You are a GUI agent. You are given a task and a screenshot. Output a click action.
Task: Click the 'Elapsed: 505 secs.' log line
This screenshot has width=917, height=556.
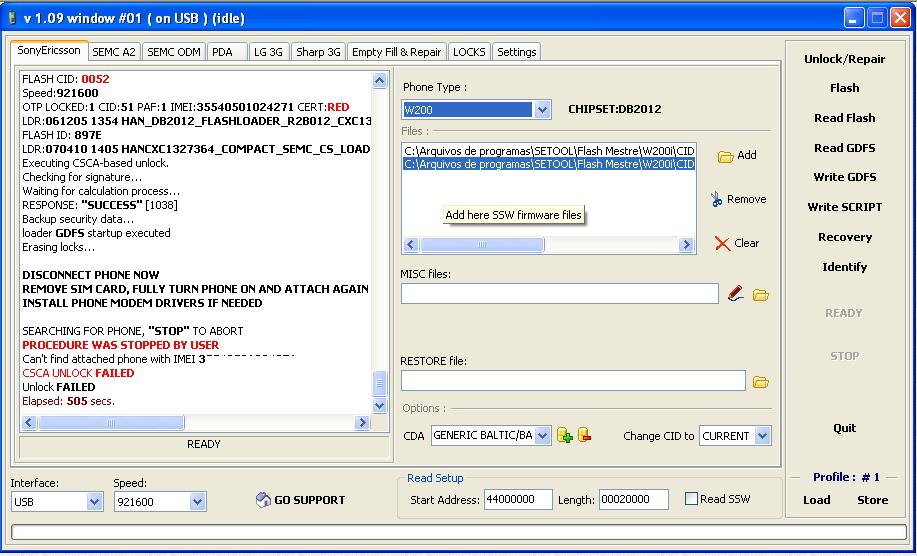pos(68,401)
